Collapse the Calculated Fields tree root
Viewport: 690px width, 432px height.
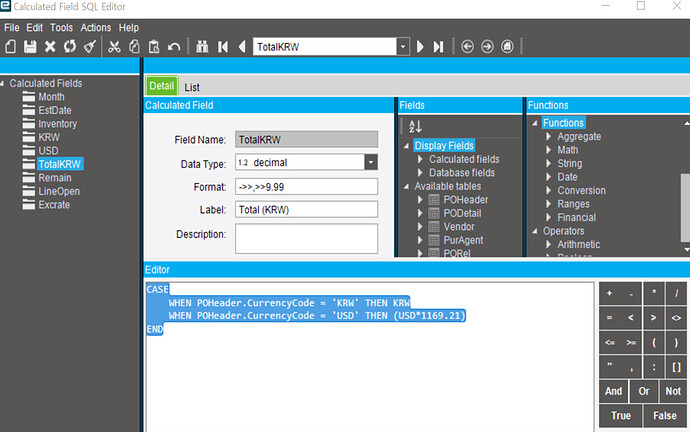tap(3, 83)
